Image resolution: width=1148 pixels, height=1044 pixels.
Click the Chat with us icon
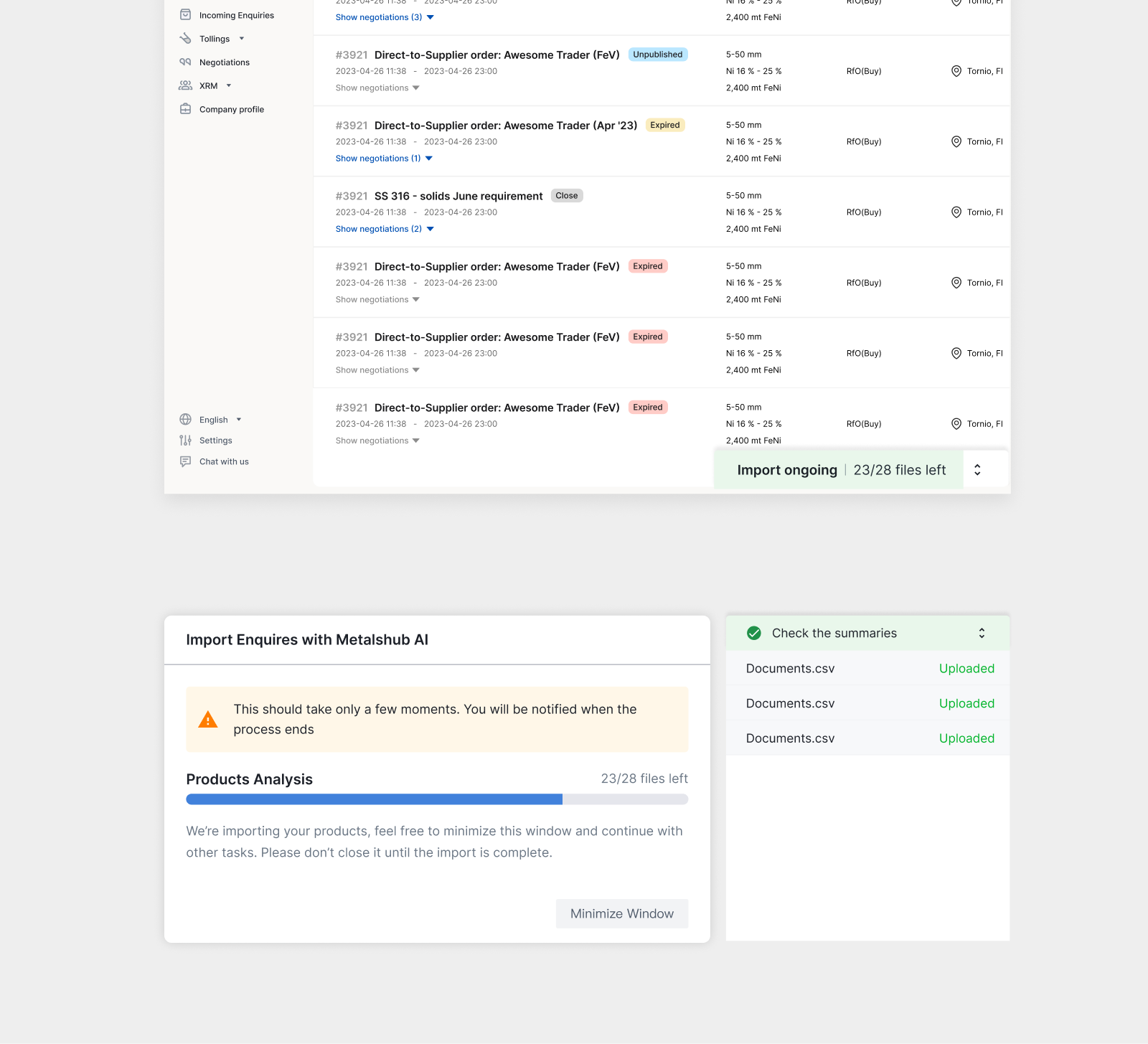click(x=185, y=461)
